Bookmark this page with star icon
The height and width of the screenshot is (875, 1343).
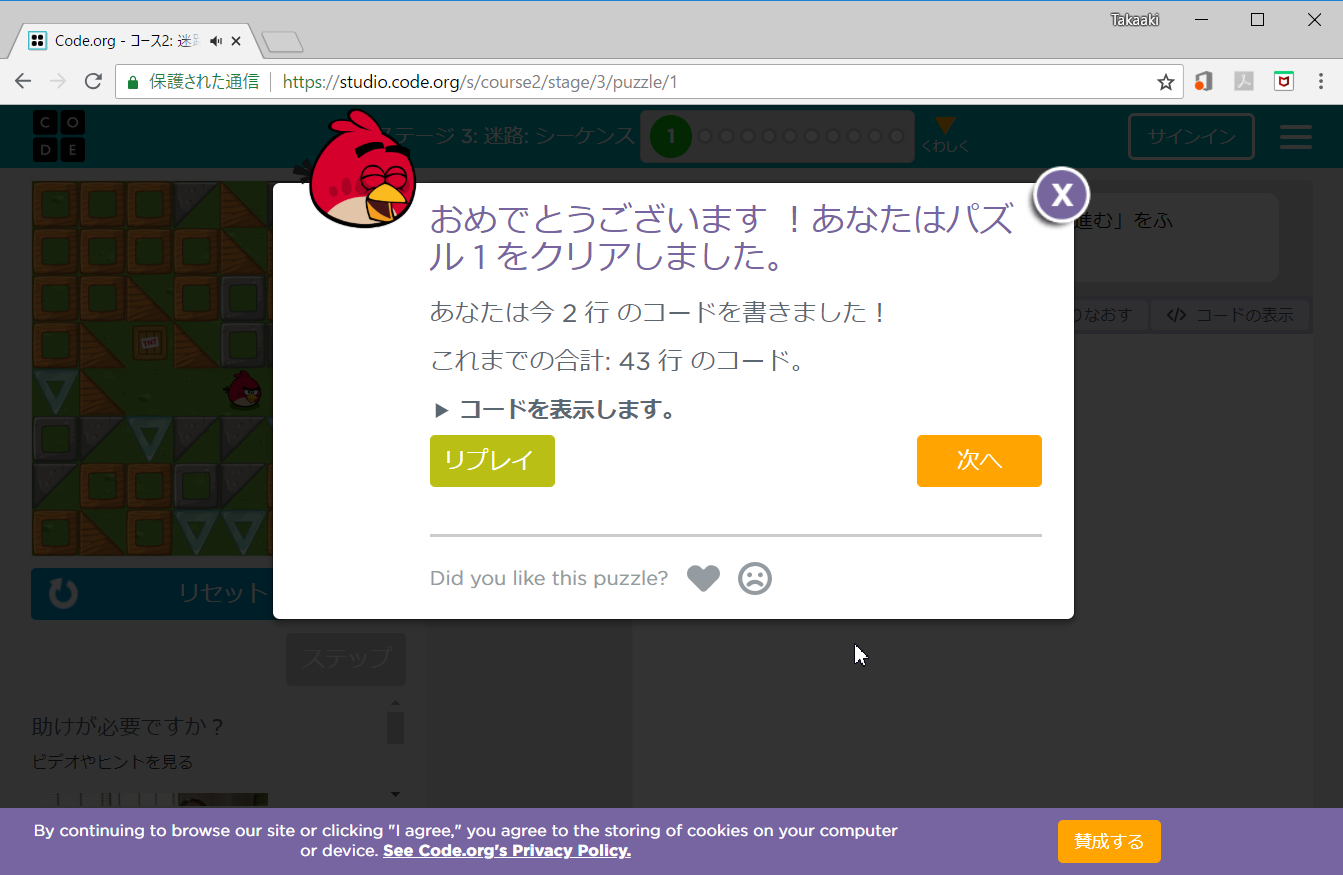pyautogui.click(x=1166, y=82)
